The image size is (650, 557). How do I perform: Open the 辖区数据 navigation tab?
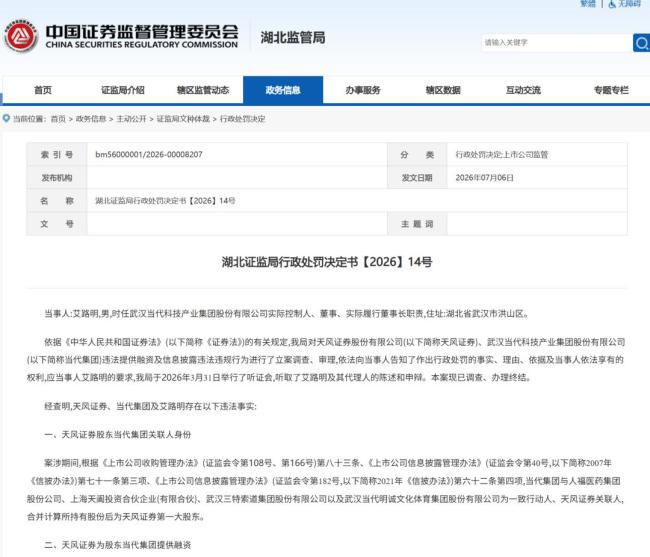[443, 90]
